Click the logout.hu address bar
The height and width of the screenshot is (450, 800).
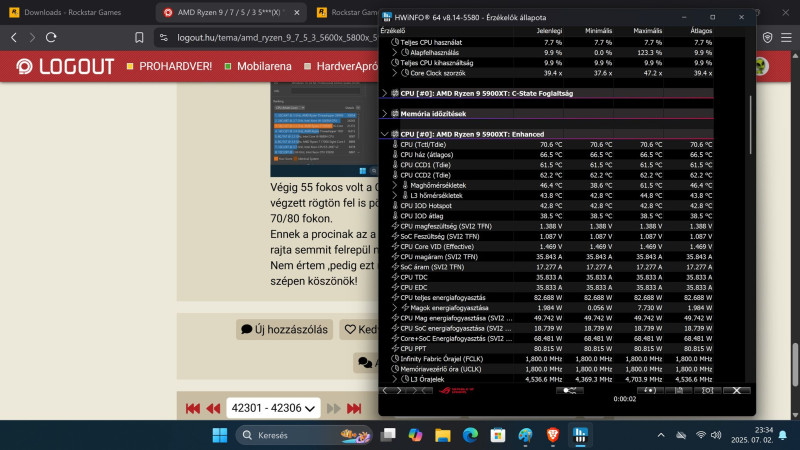(x=276, y=37)
